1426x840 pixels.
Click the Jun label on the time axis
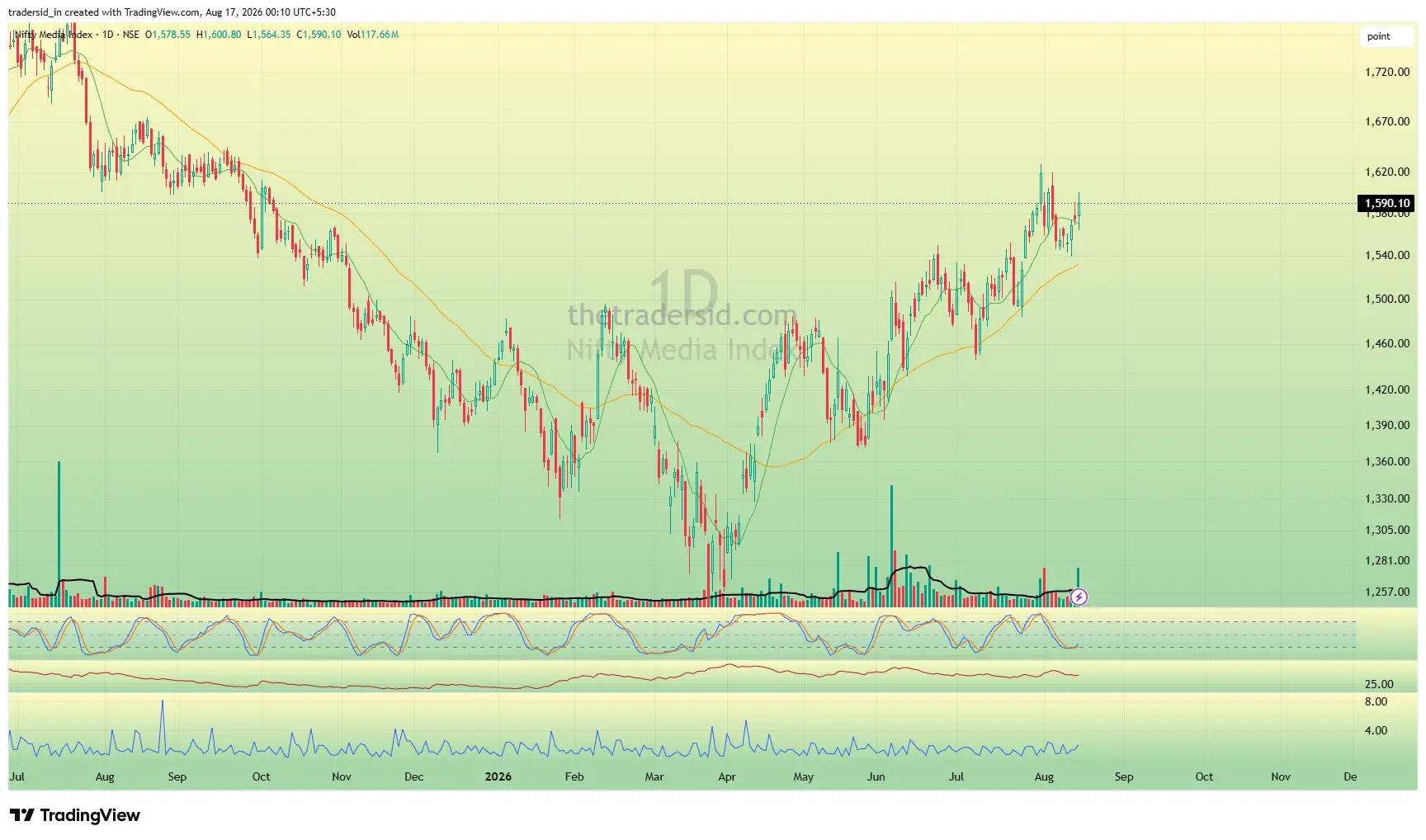click(876, 776)
